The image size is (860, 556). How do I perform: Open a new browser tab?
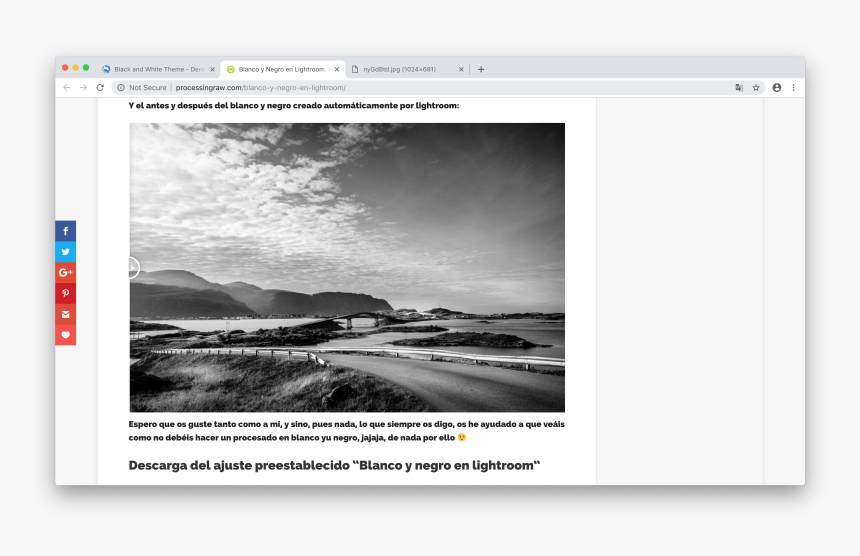[x=481, y=70]
